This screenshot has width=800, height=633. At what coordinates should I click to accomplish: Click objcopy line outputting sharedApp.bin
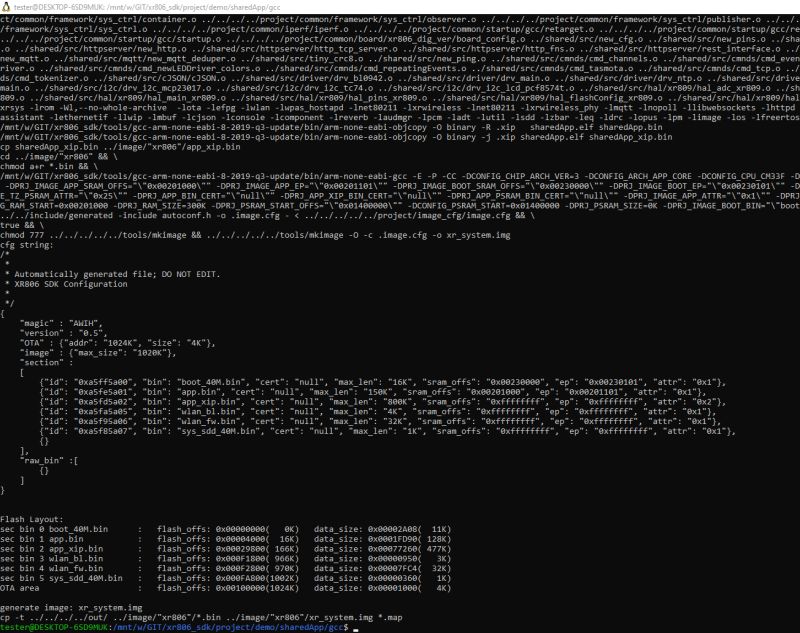331,127
